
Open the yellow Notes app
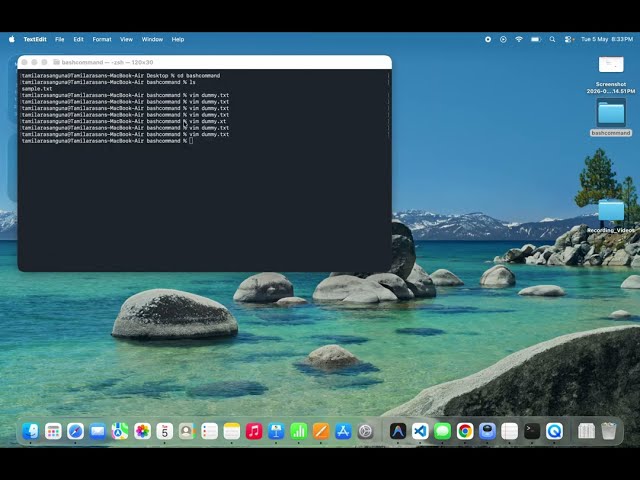pos(232,431)
